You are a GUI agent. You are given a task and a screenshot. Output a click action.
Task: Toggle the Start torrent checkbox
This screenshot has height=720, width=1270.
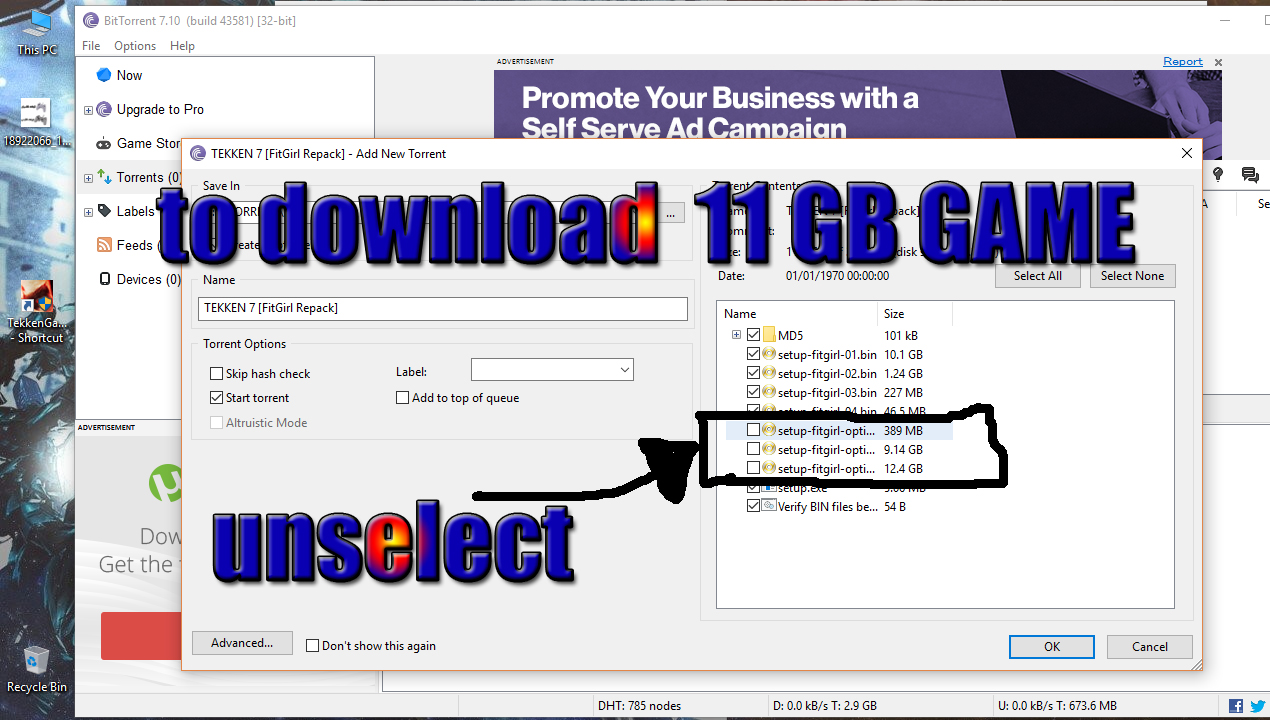pyautogui.click(x=216, y=398)
